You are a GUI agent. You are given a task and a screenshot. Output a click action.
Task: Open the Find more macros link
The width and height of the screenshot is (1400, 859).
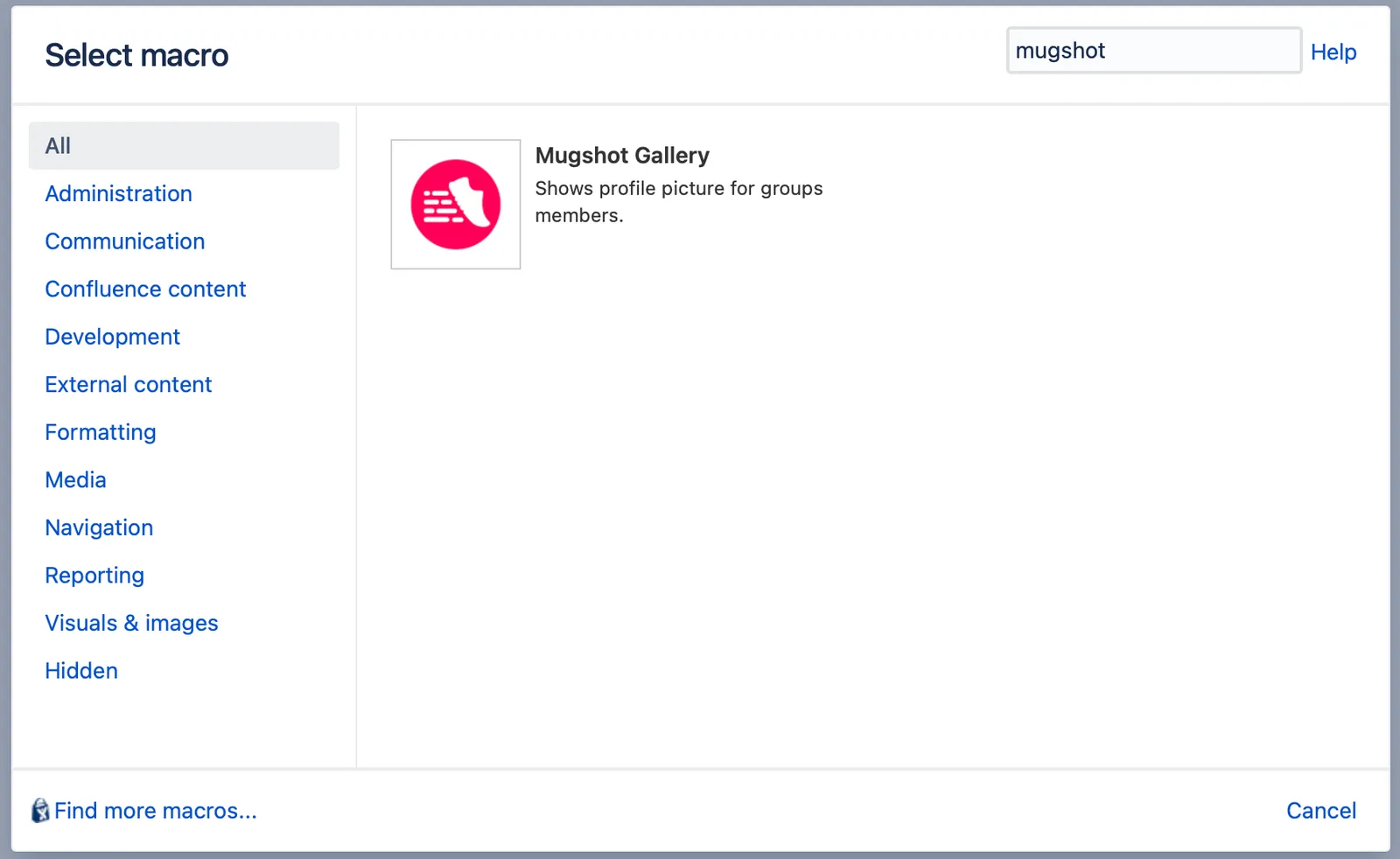click(156, 811)
